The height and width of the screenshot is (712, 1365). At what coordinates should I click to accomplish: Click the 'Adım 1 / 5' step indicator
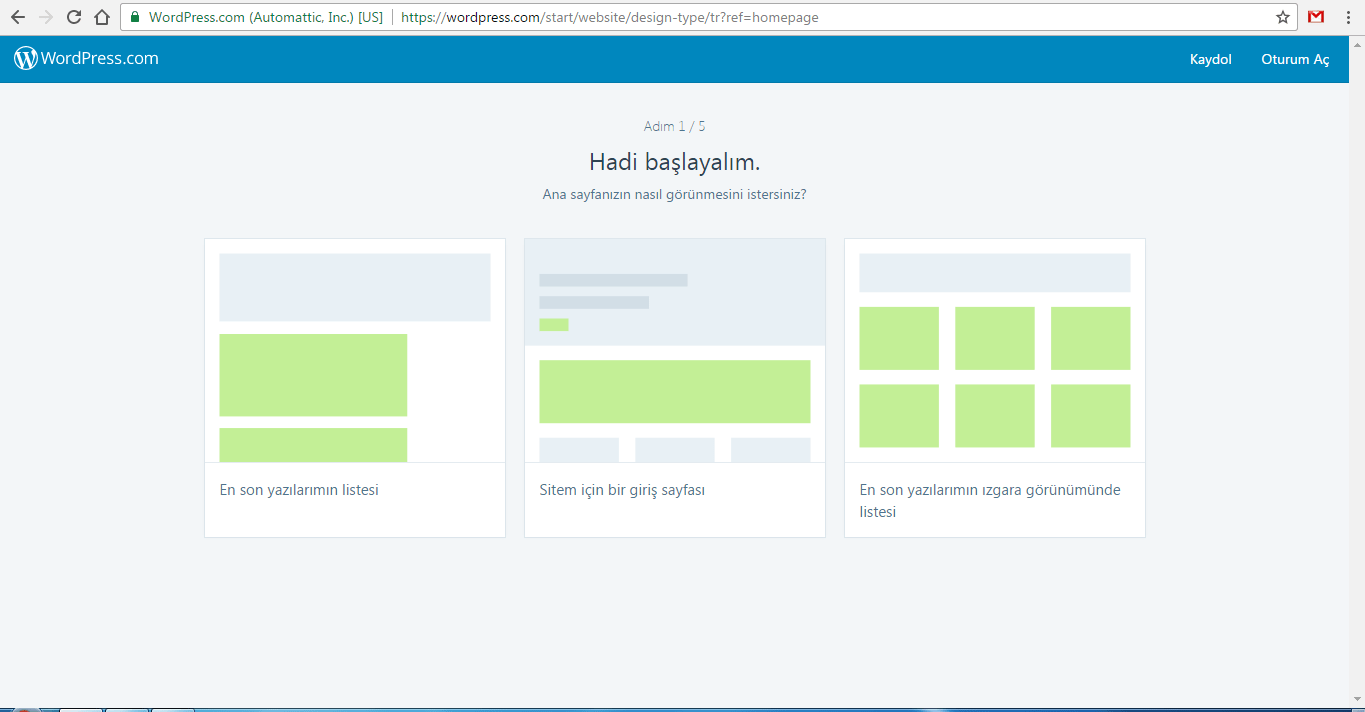(x=675, y=126)
